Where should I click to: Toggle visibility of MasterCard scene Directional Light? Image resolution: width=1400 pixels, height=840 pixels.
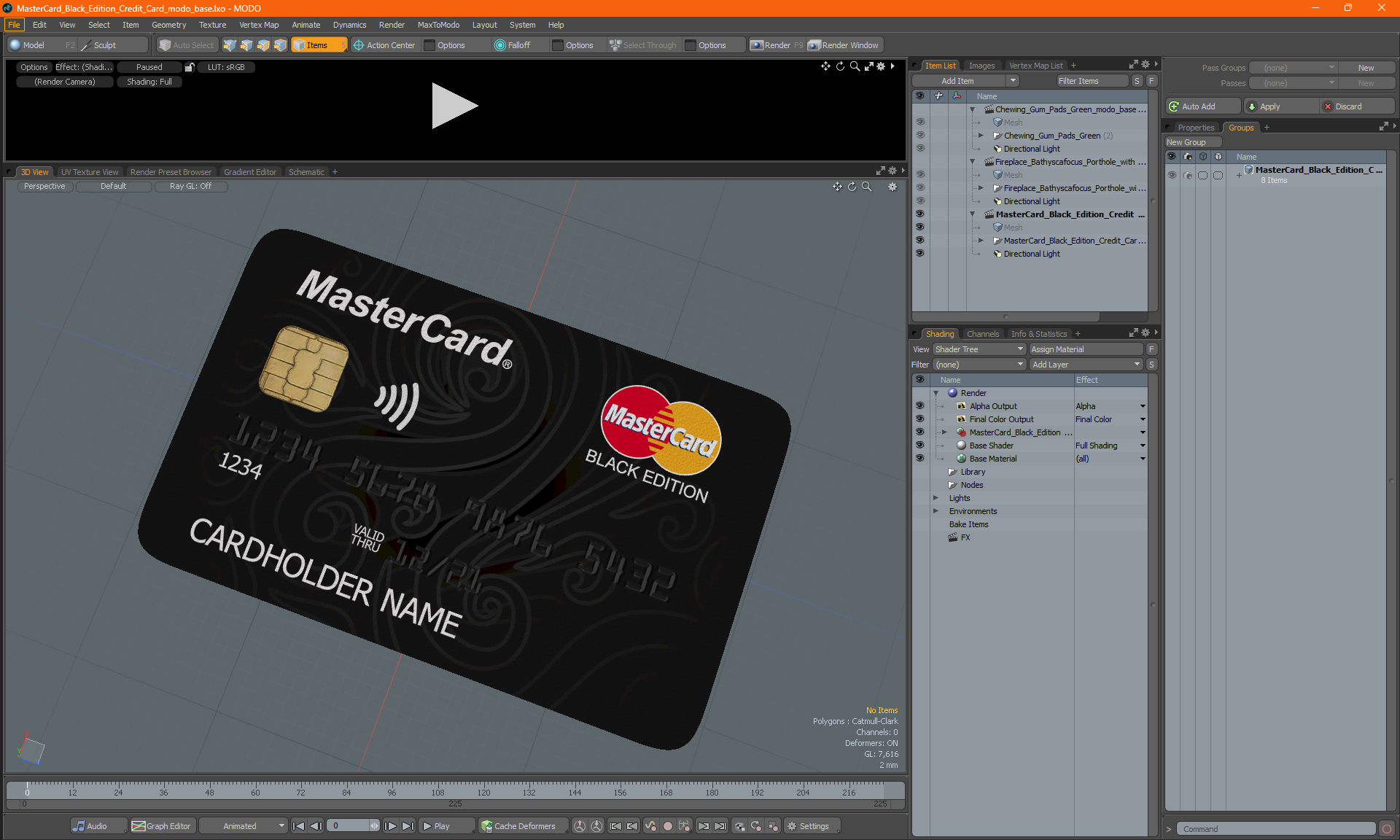tap(919, 254)
